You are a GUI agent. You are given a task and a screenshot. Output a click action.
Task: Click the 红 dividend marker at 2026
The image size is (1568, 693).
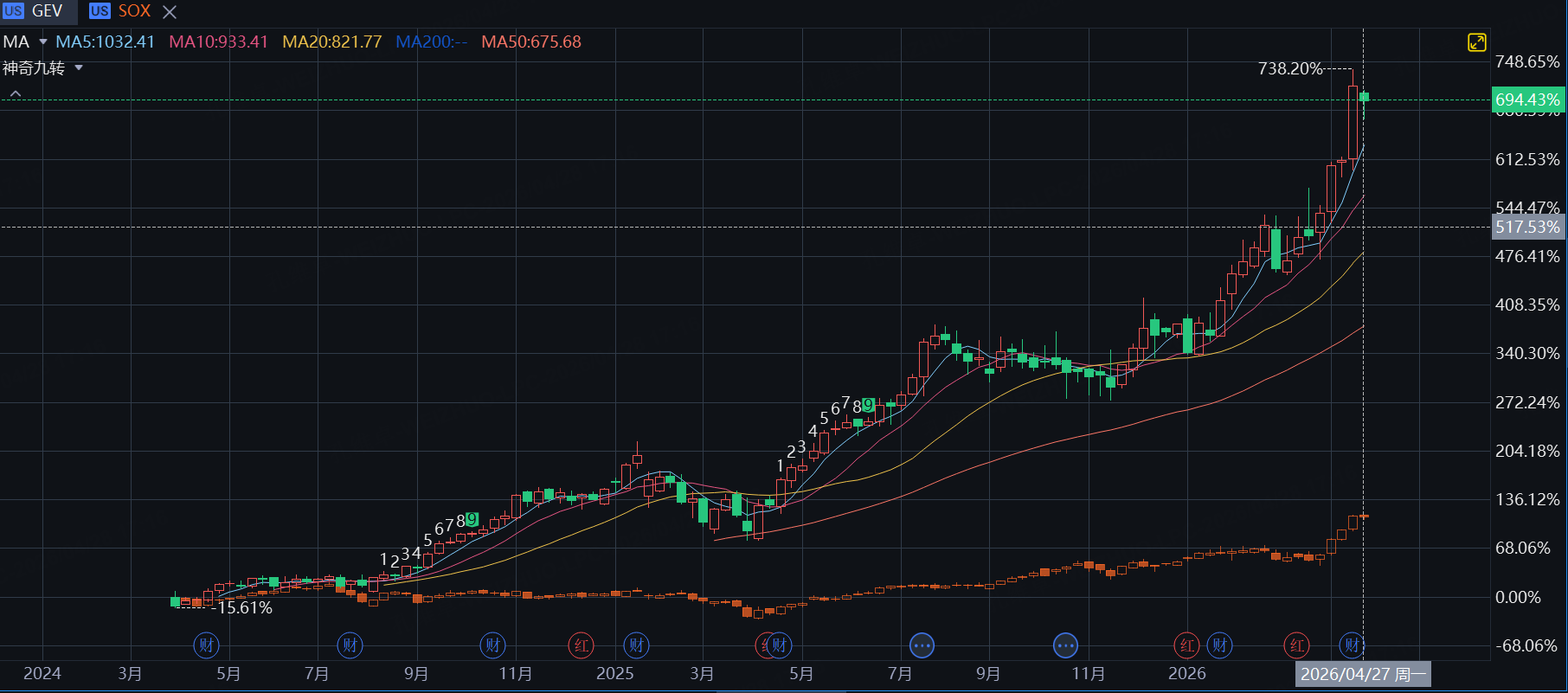tap(1186, 645)
